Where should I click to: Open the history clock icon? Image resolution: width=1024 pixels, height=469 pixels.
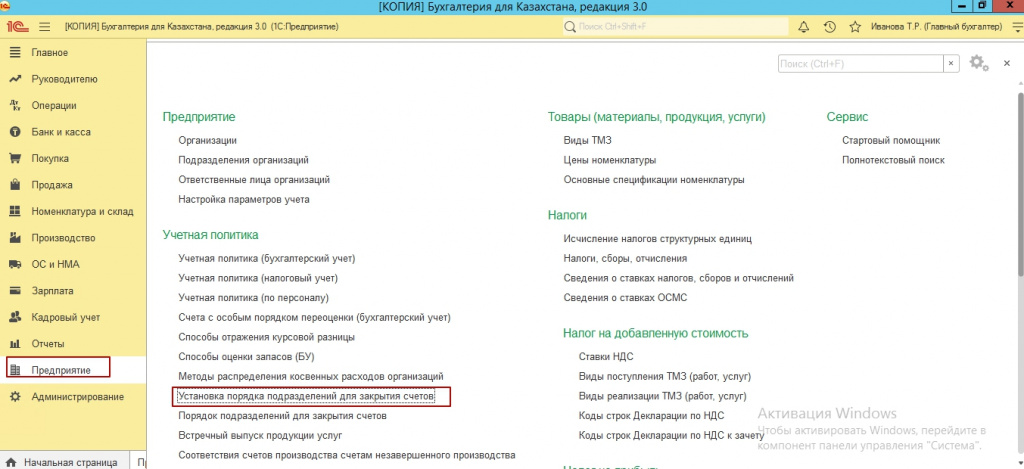point(829,27)
